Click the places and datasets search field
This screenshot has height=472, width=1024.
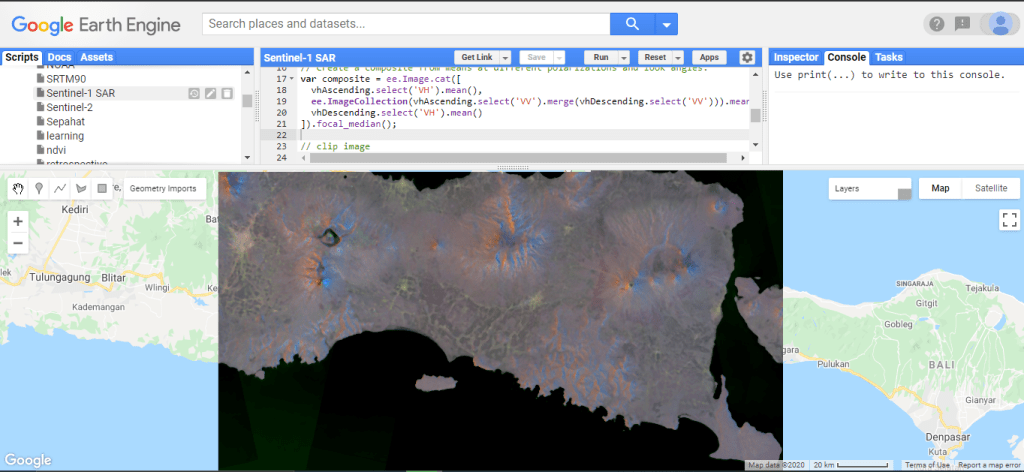[405, 24]
